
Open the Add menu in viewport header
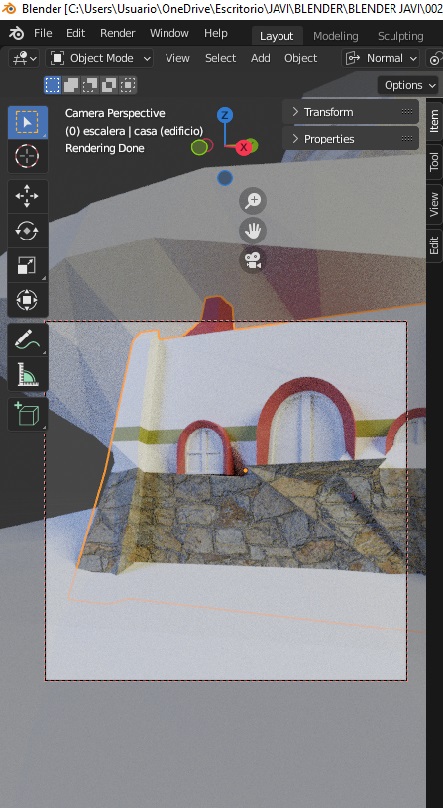pyautogui.click(x=261, y=58)
